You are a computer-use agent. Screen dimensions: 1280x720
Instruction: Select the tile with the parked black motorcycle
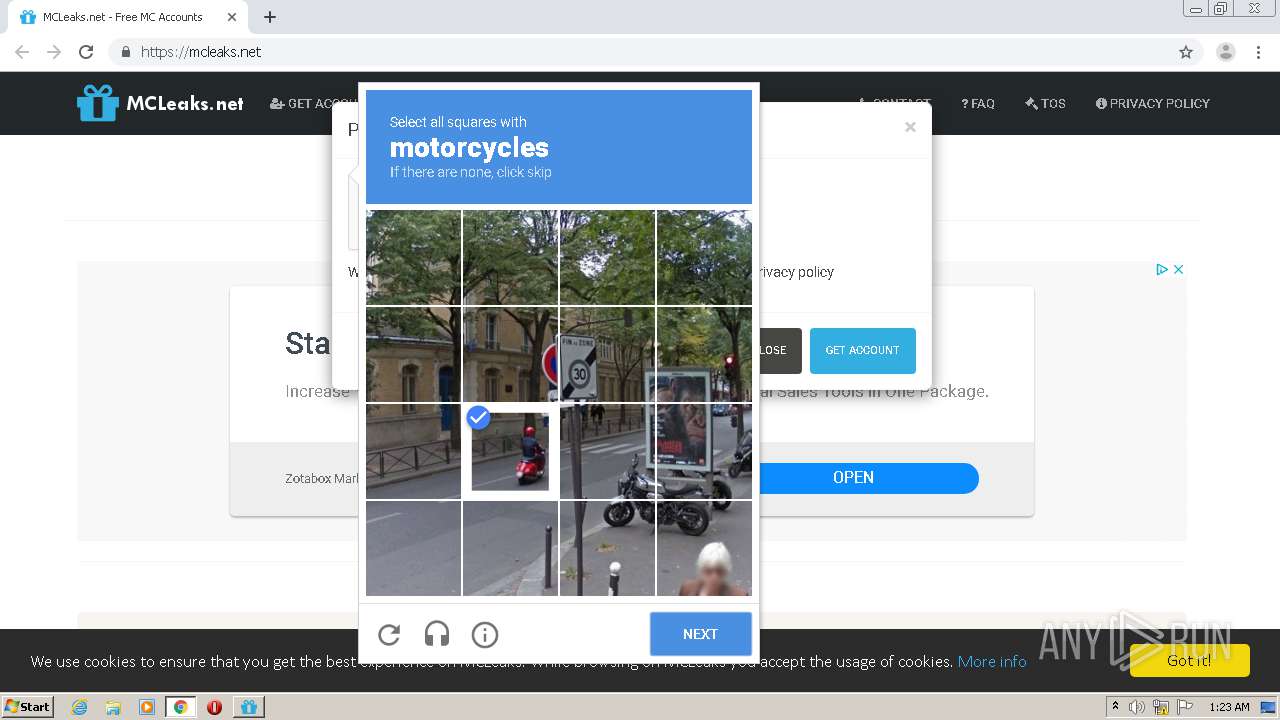607,451
